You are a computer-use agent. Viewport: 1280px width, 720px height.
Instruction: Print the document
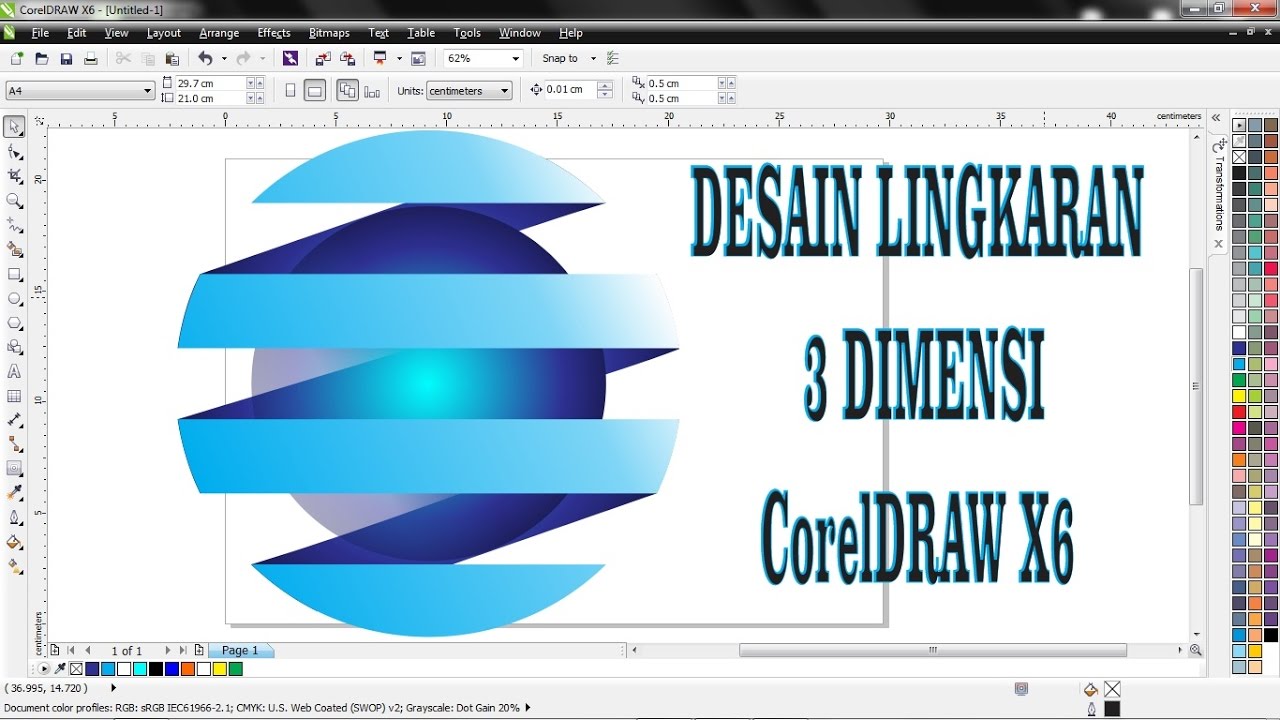90,59
